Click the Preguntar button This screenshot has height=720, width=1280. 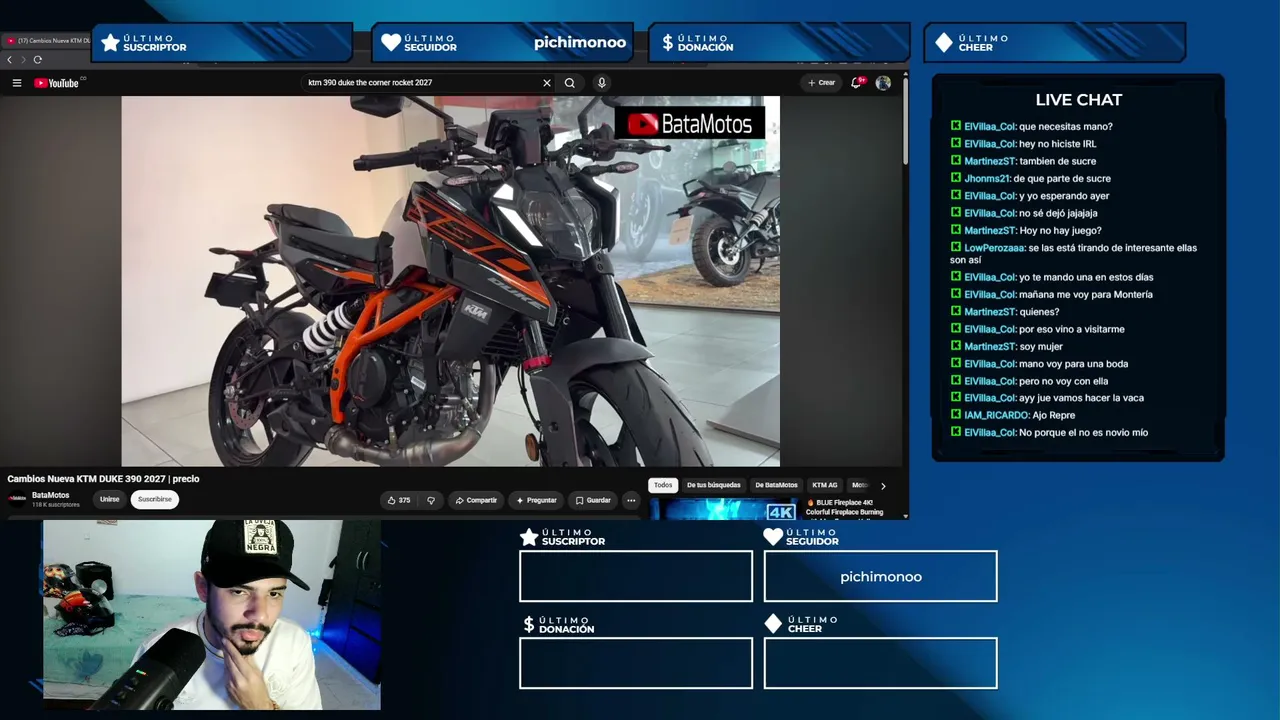(x=536, y=500)
